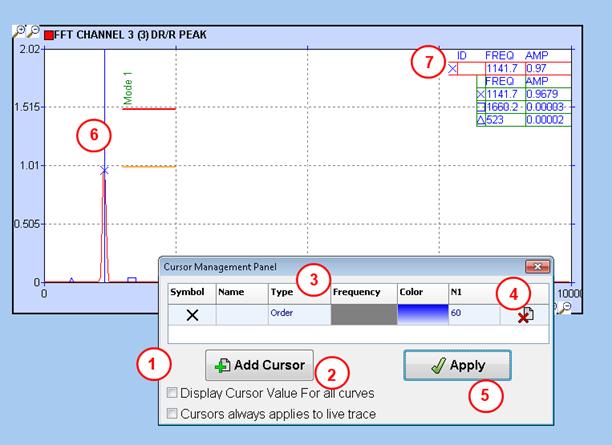Image resolution: width=612 pixels, height=445 pixels.
Task: Click the zoom-out magnifier at chart top-left
Action: pyautogui.click(x=34, y=31)
